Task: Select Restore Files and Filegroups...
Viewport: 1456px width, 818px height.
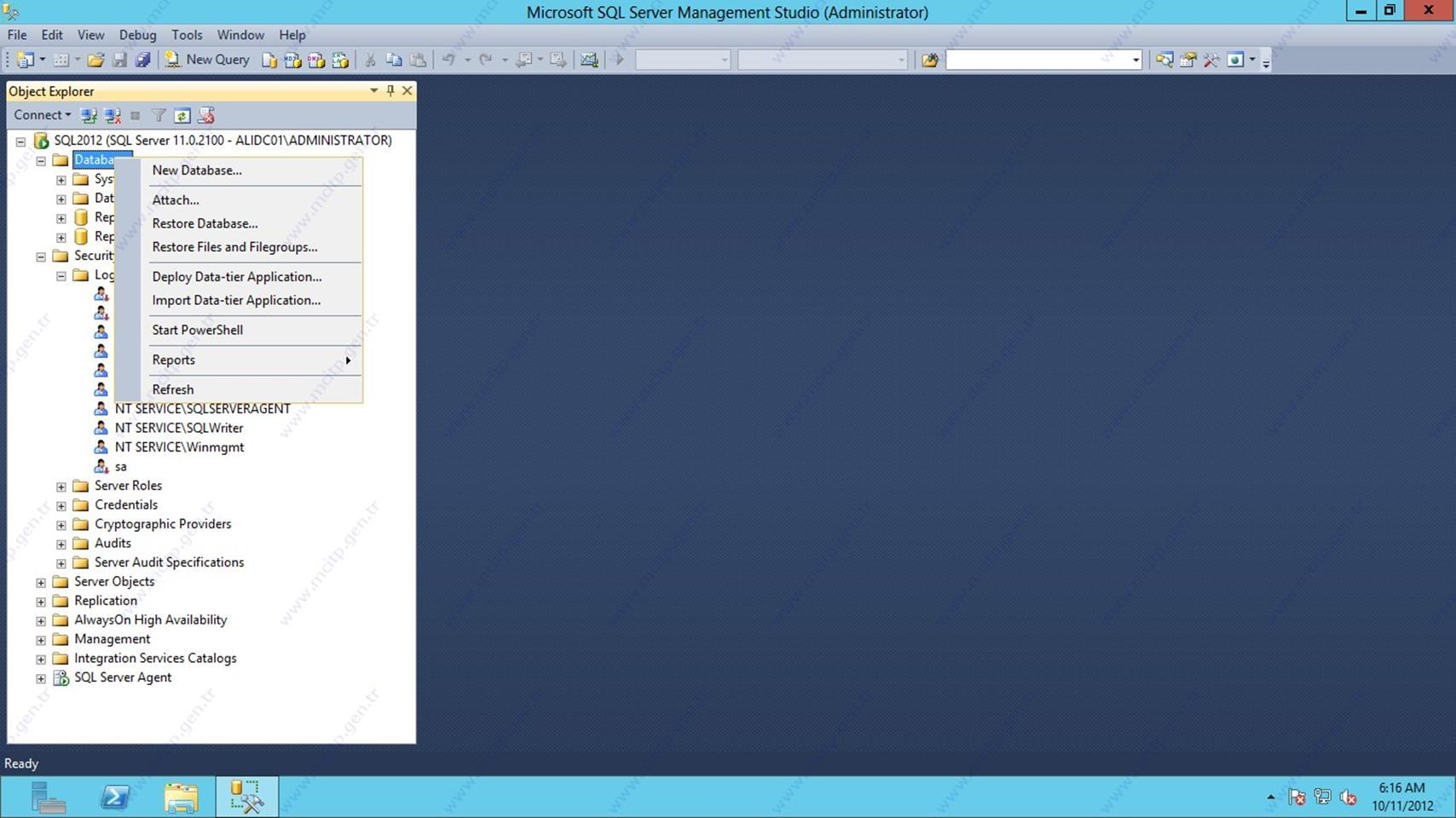Action: click(239, 247)
